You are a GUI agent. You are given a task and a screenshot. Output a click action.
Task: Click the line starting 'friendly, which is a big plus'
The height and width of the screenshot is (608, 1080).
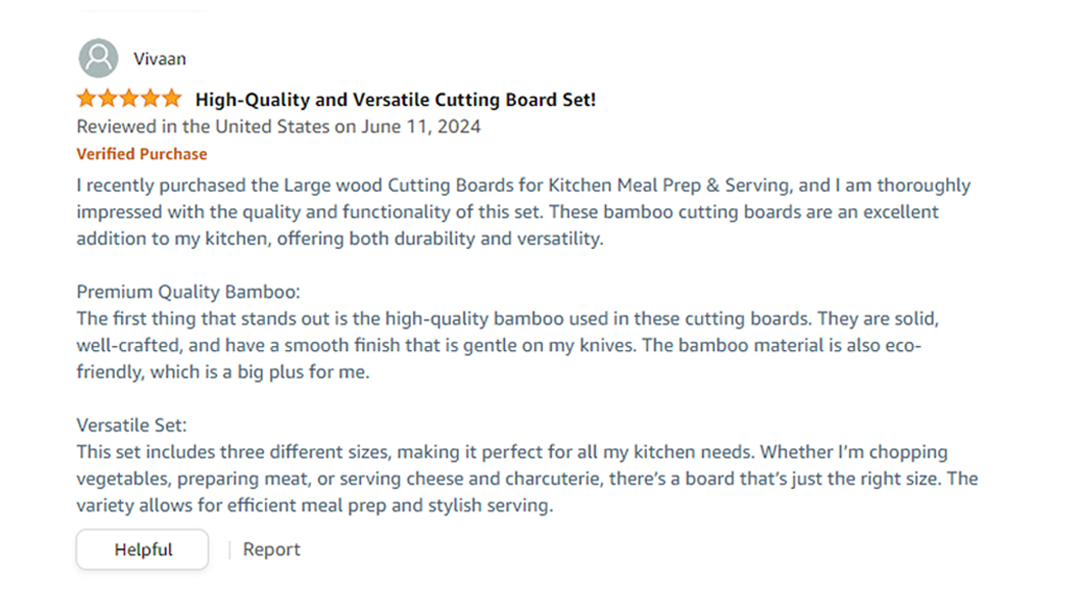coord(223,373)
